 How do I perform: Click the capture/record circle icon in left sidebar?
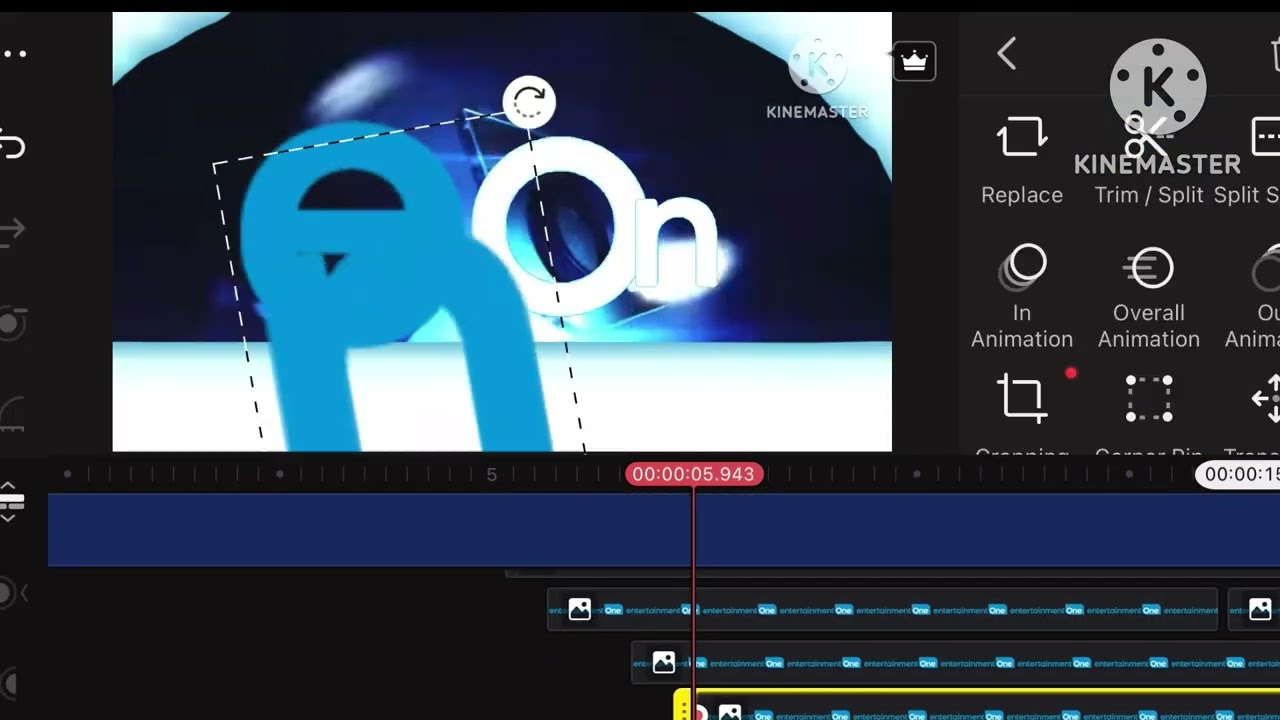coord(12,323)
